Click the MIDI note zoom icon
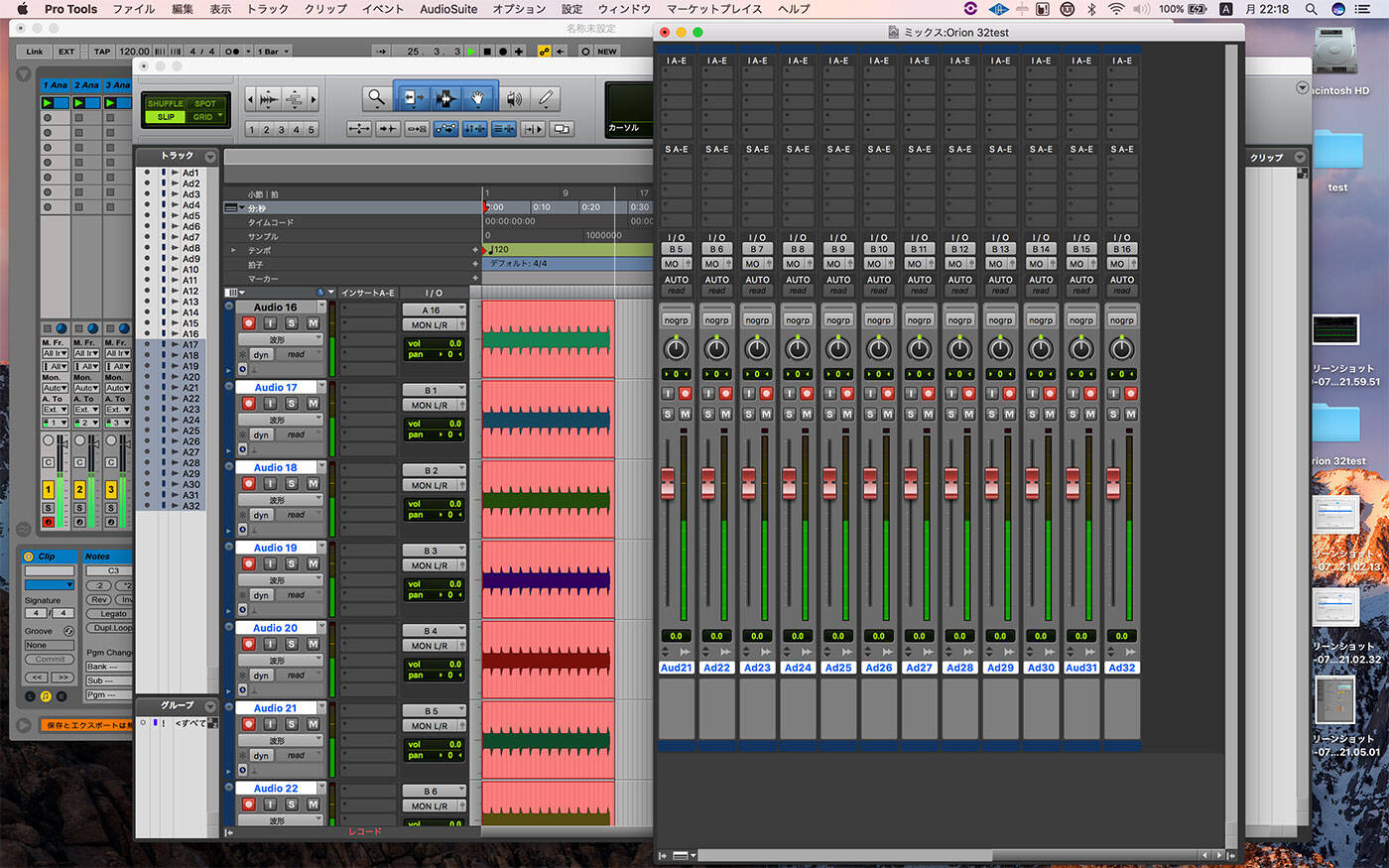 [x=295, y=100]
